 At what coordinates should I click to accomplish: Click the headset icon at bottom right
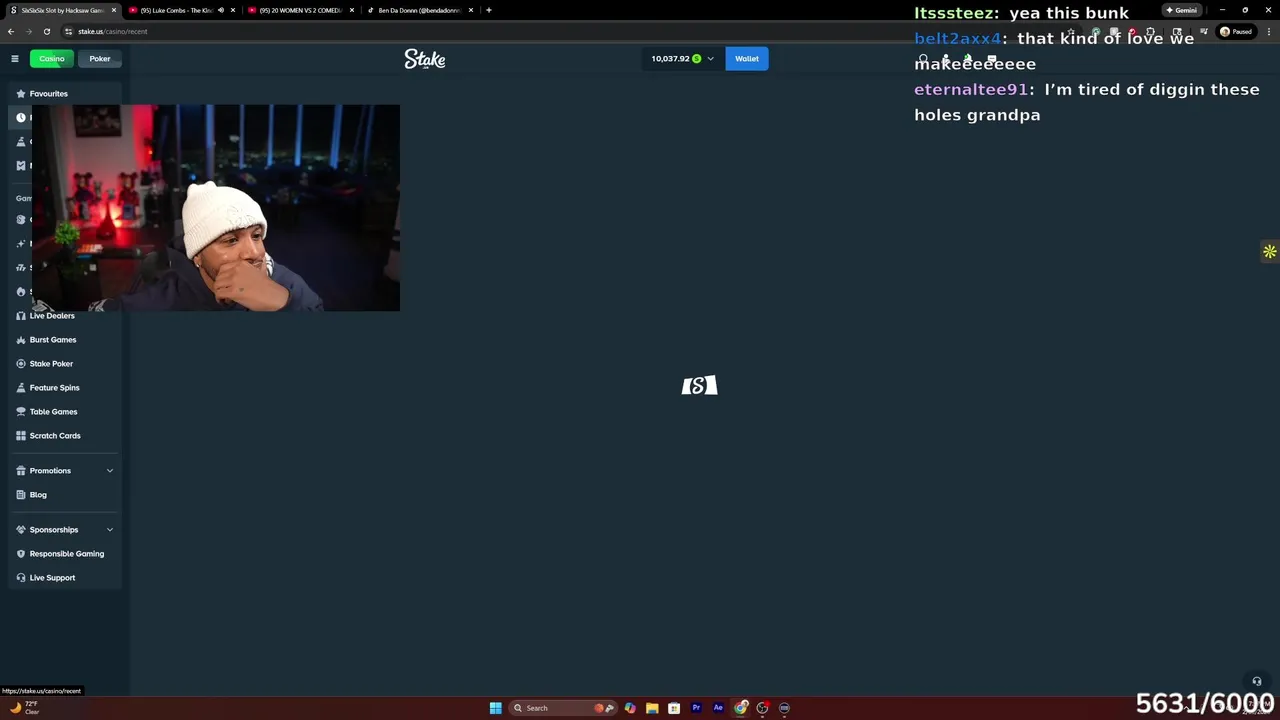point(1257,682)
